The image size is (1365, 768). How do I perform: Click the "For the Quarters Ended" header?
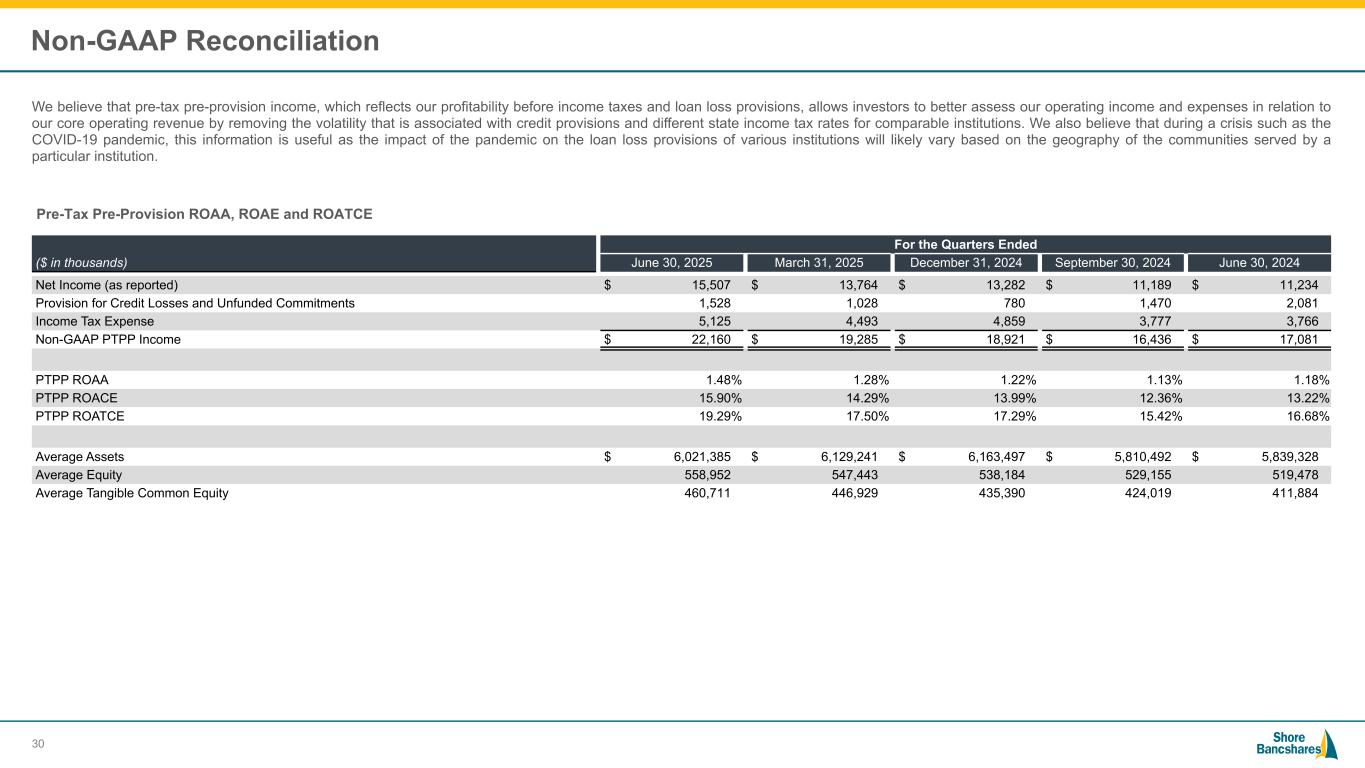click(x=964, y=244)
